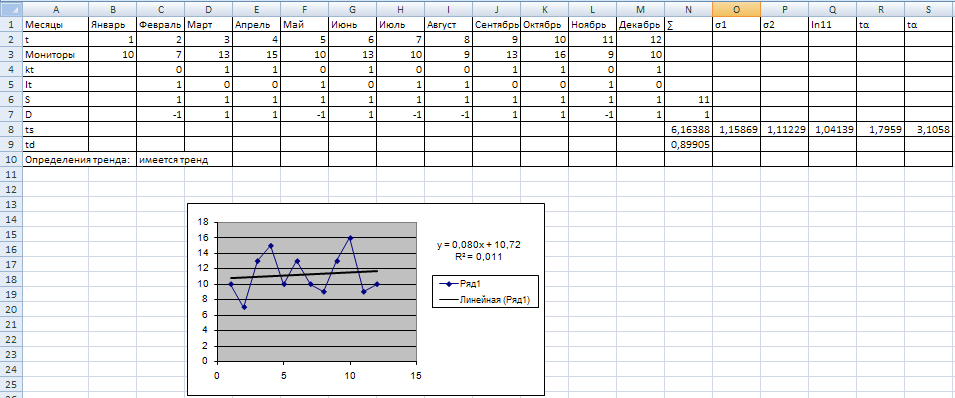Select cell with value 1,7959
The image size is (955, 398).
tap(880, 129)
